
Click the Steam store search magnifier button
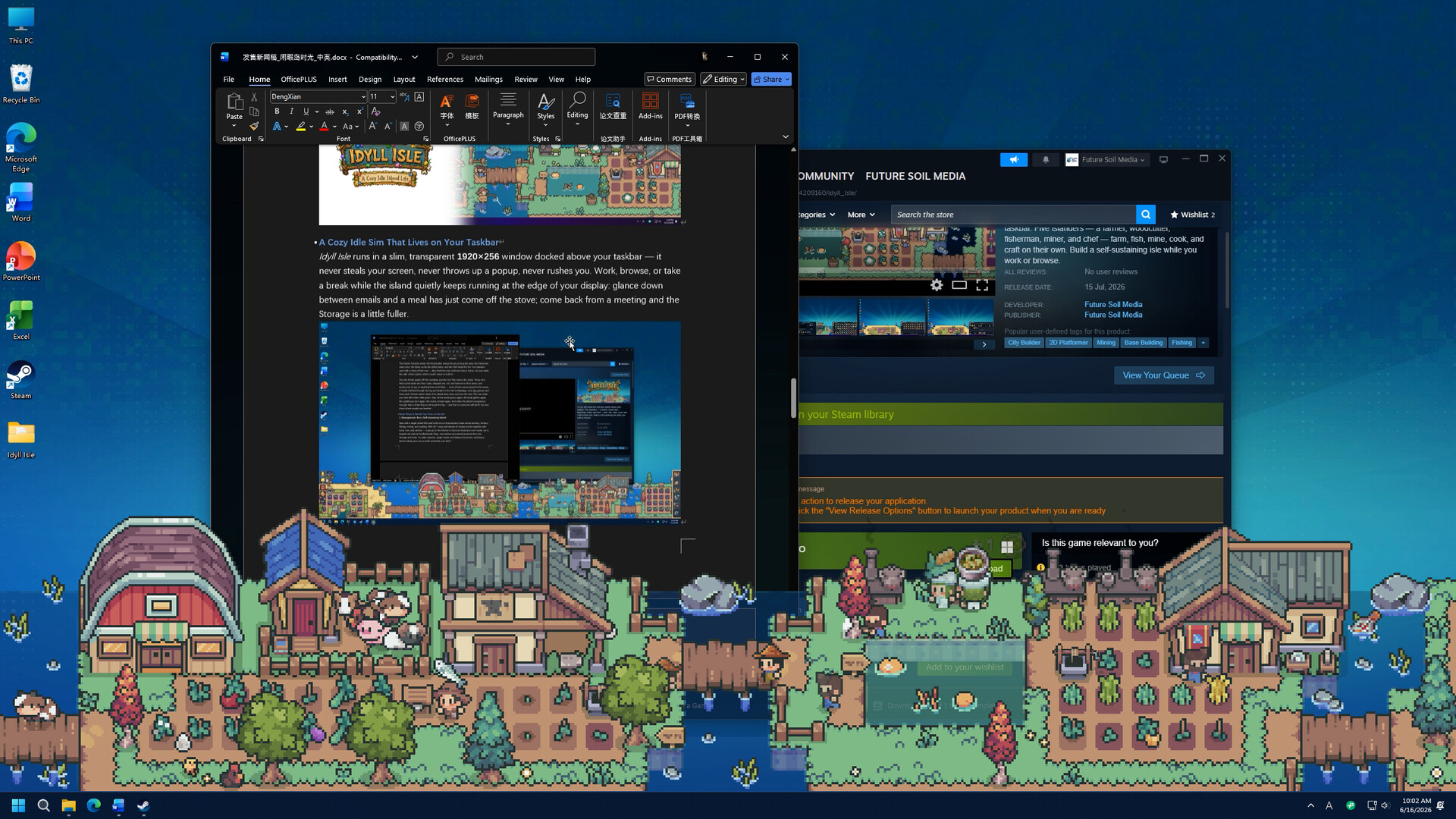(x=1146, y=215)
